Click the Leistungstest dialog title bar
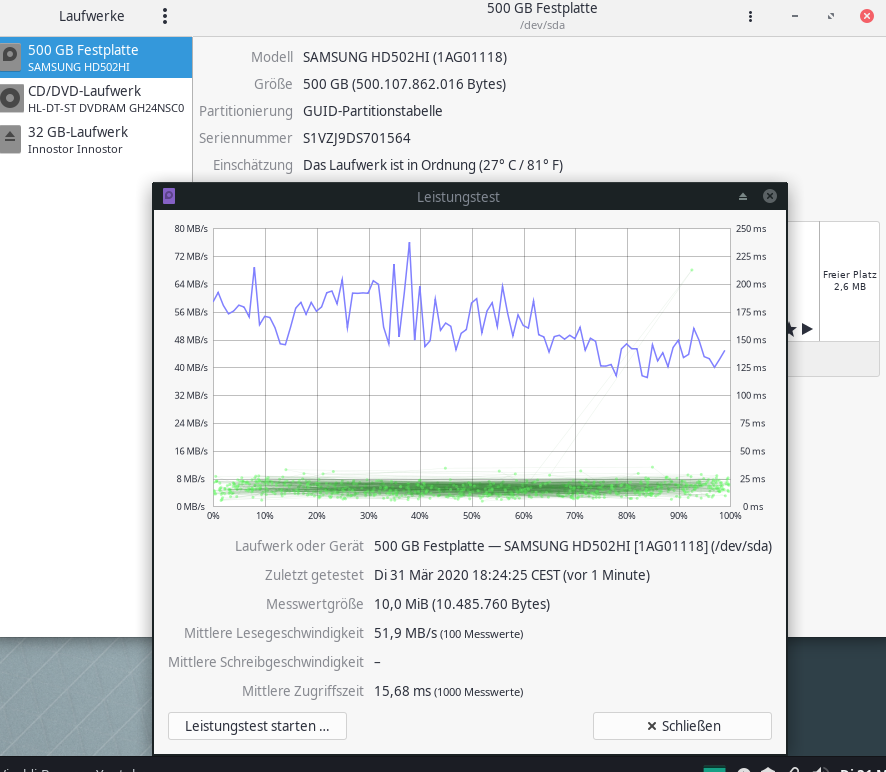The image size is (886, 772). tap(458, 197)
